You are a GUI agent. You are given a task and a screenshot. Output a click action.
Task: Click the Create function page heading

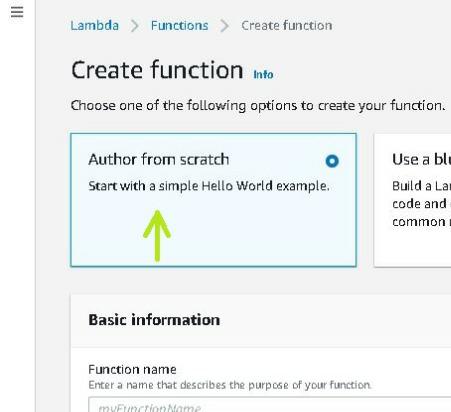(157, 70)
